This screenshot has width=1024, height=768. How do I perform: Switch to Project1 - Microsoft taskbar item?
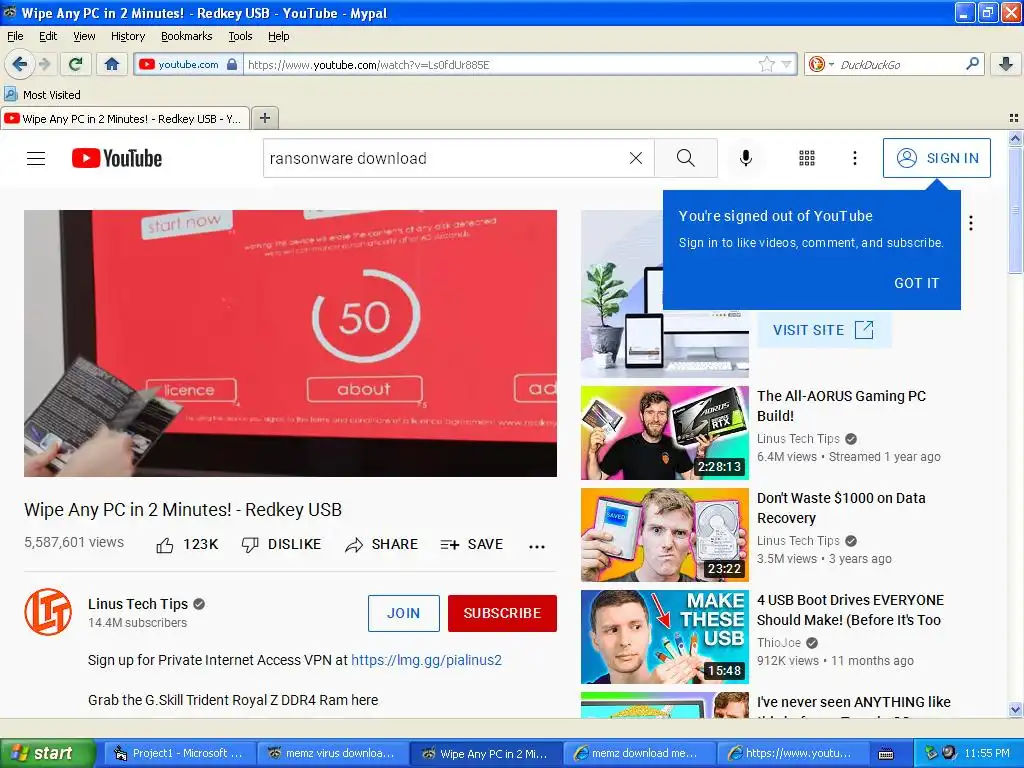coord(179,754)
